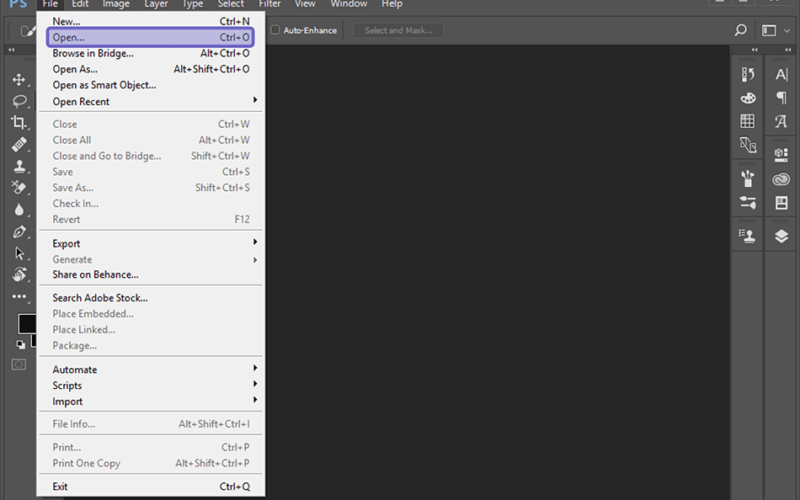Expand the Scripts submenu arrow

255,384
